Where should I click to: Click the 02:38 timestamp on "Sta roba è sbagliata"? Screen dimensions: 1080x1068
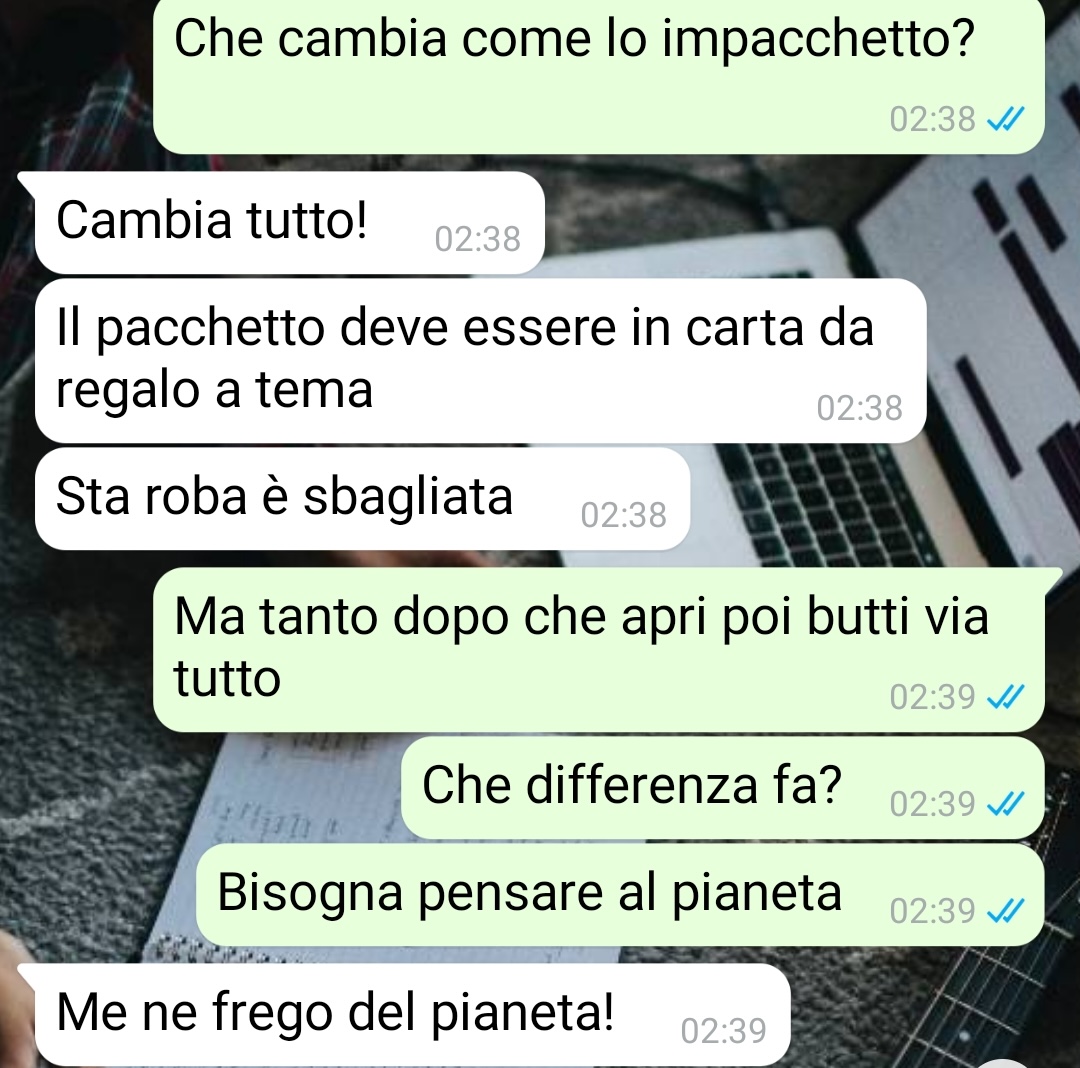(623, 515)
